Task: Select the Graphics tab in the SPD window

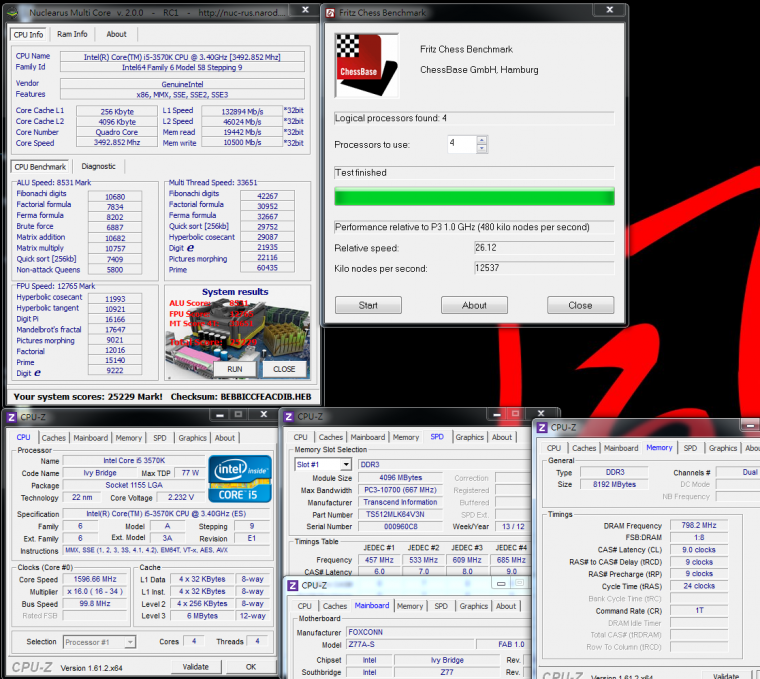Action: tap(469, 437)
